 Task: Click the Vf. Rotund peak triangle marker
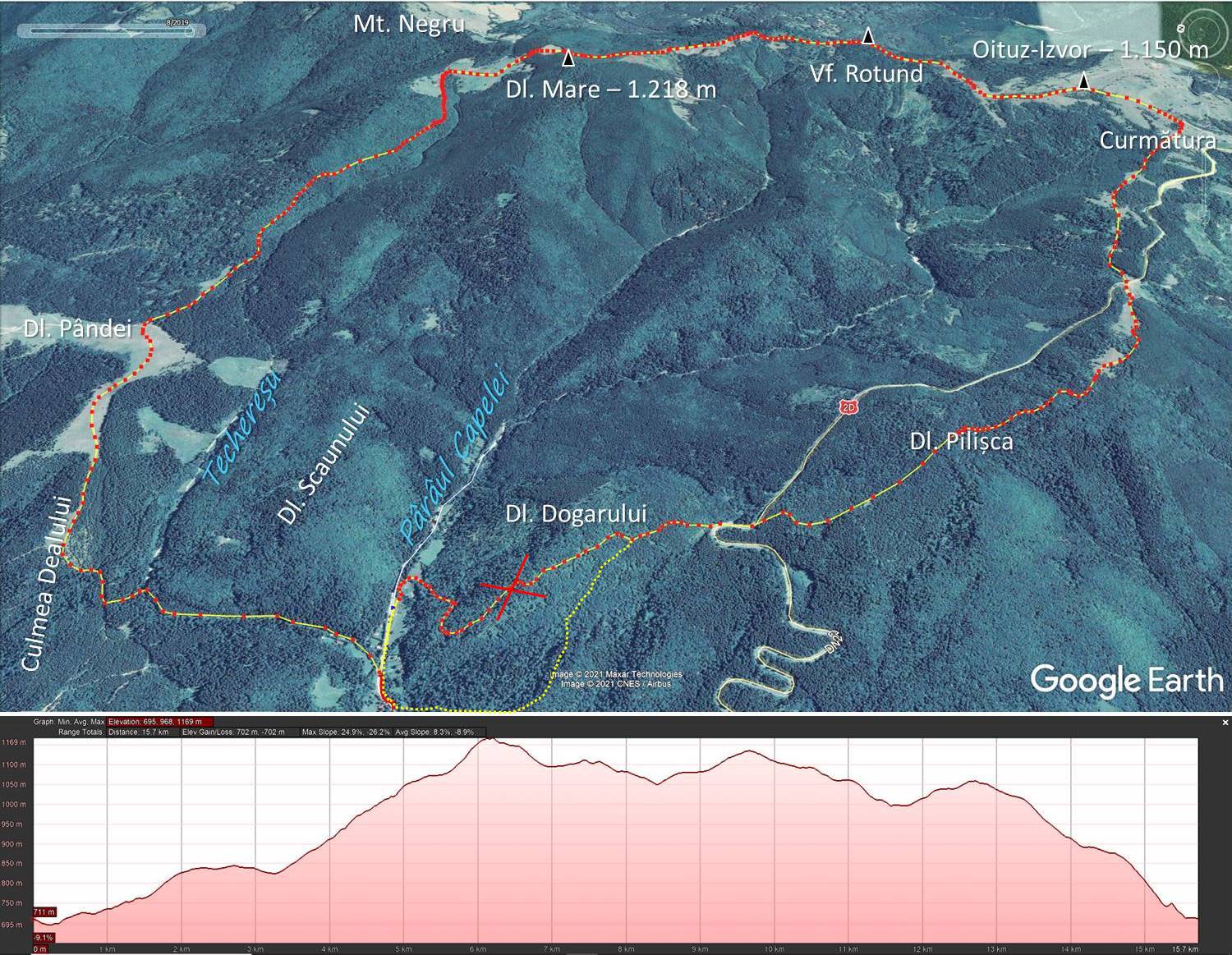coord(868,35)
